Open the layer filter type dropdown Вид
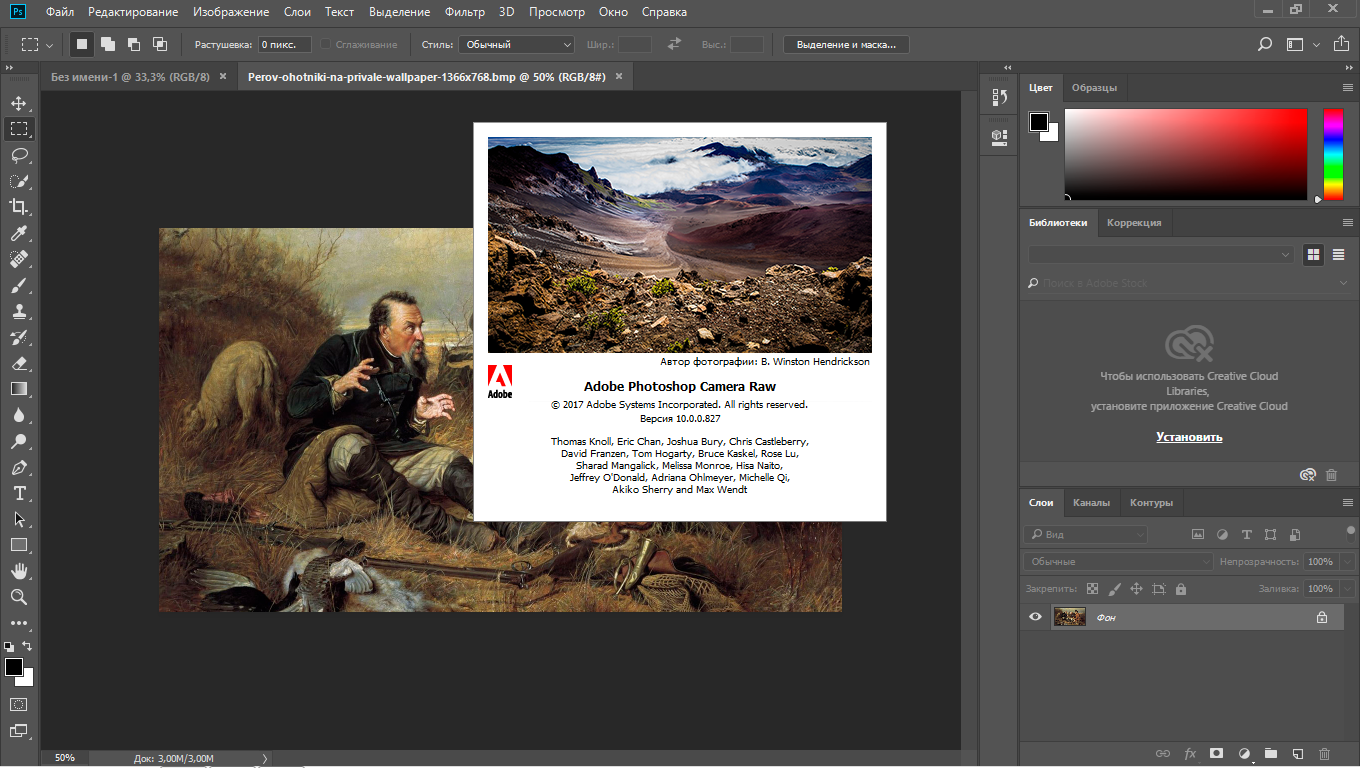This screenshot has width=1360, height=768. 1085,535
